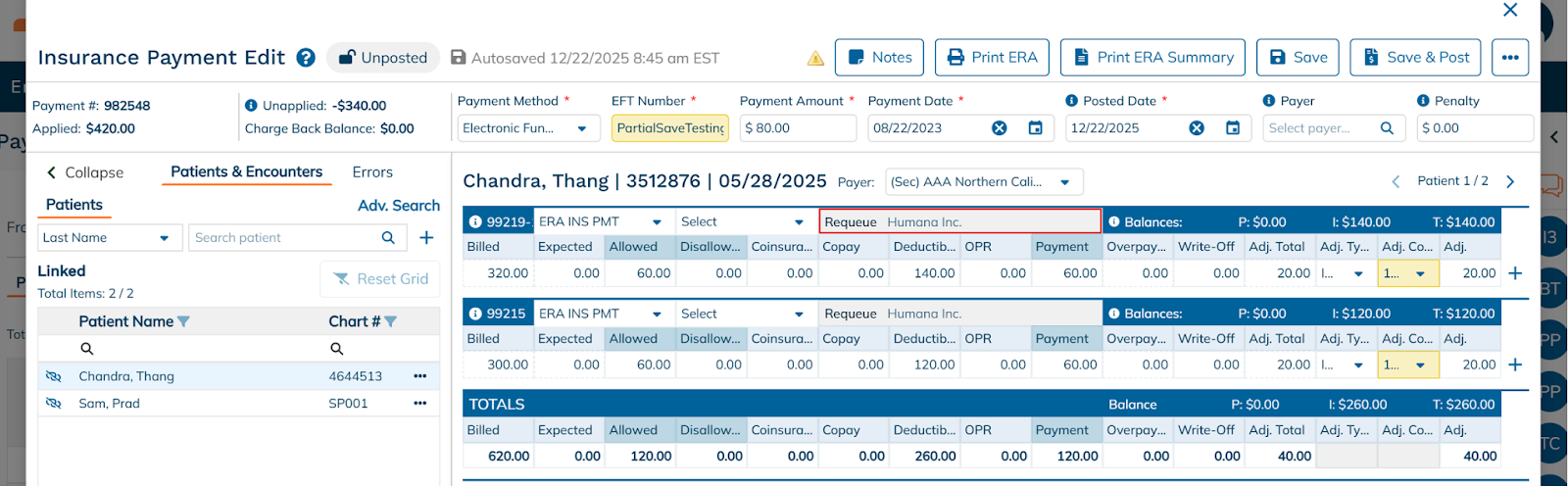Click the payer search magnifier icon
1568x486 pixels.
1387,128
